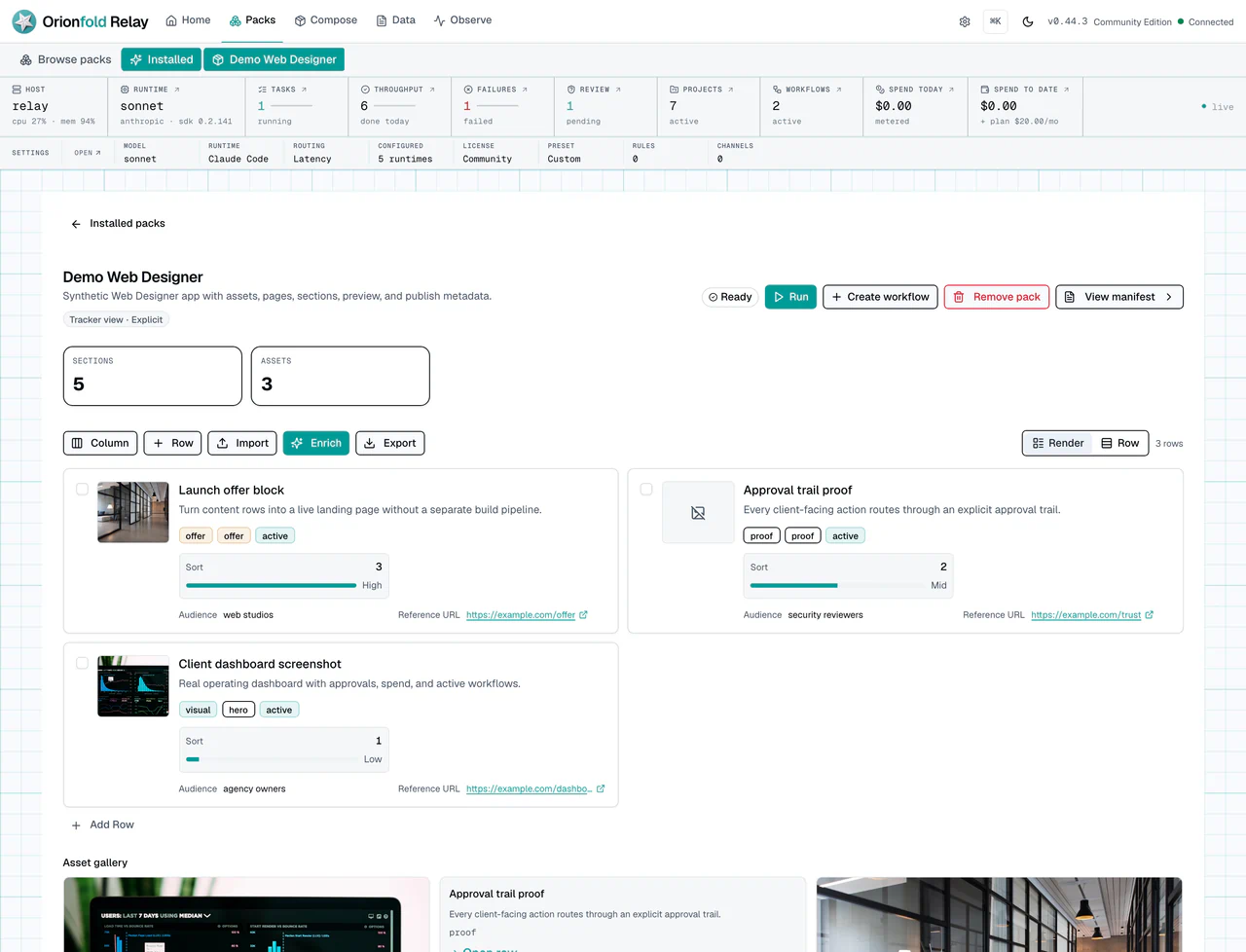Select the Demo Web Designer sub-tab
Viewport: 1246px width, 952px height.
coord(275,59)
